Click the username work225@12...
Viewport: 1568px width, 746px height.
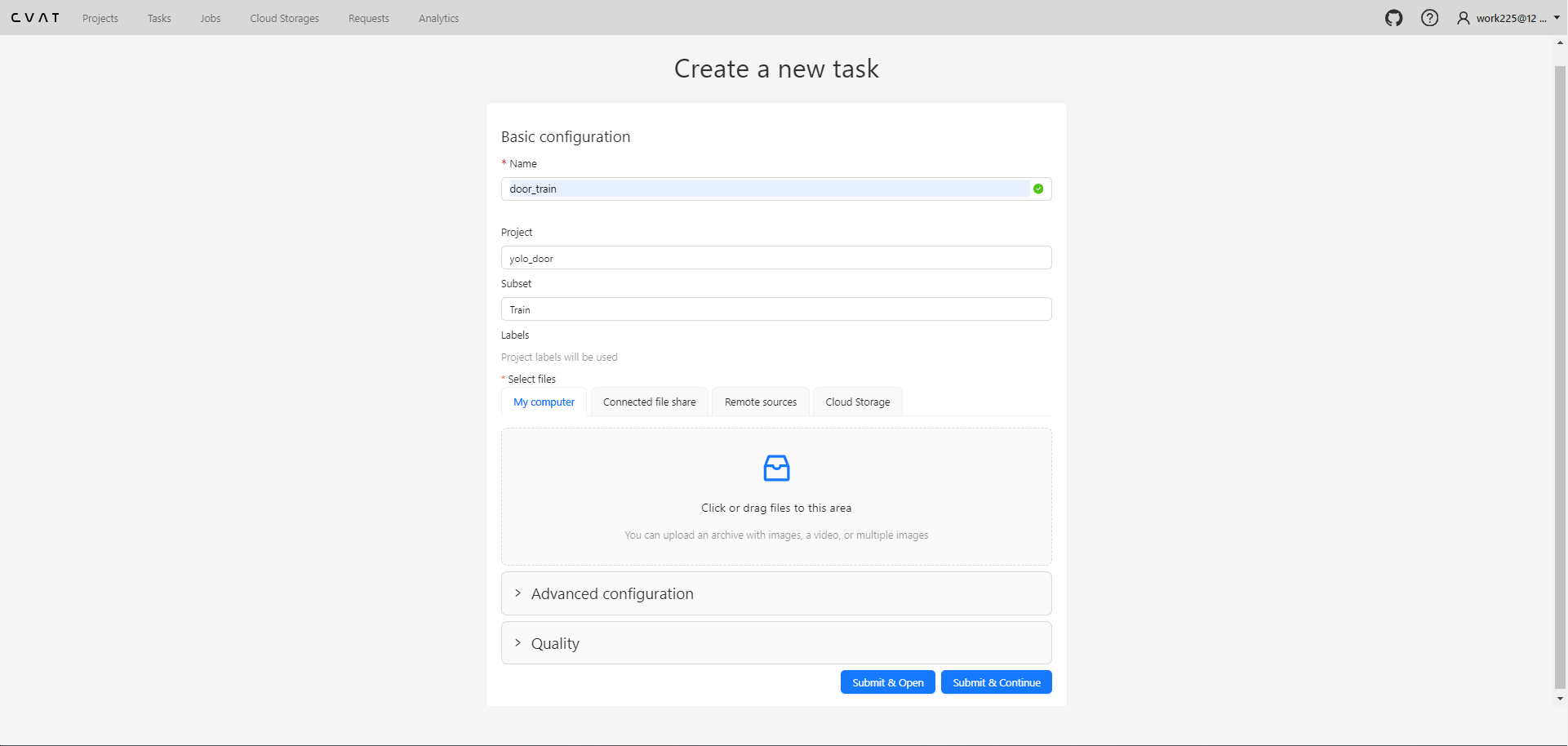point(1512,18)
